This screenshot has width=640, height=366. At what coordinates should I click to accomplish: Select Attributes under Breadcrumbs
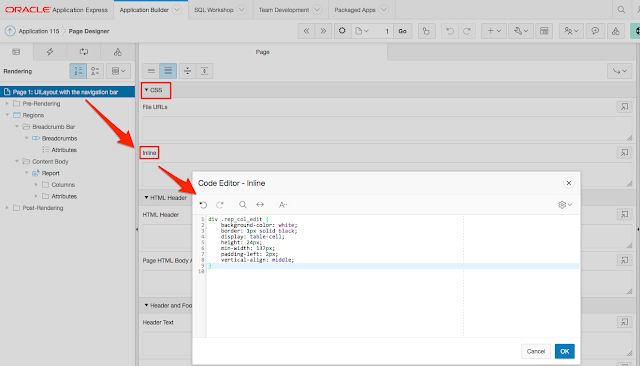[64, 150]
